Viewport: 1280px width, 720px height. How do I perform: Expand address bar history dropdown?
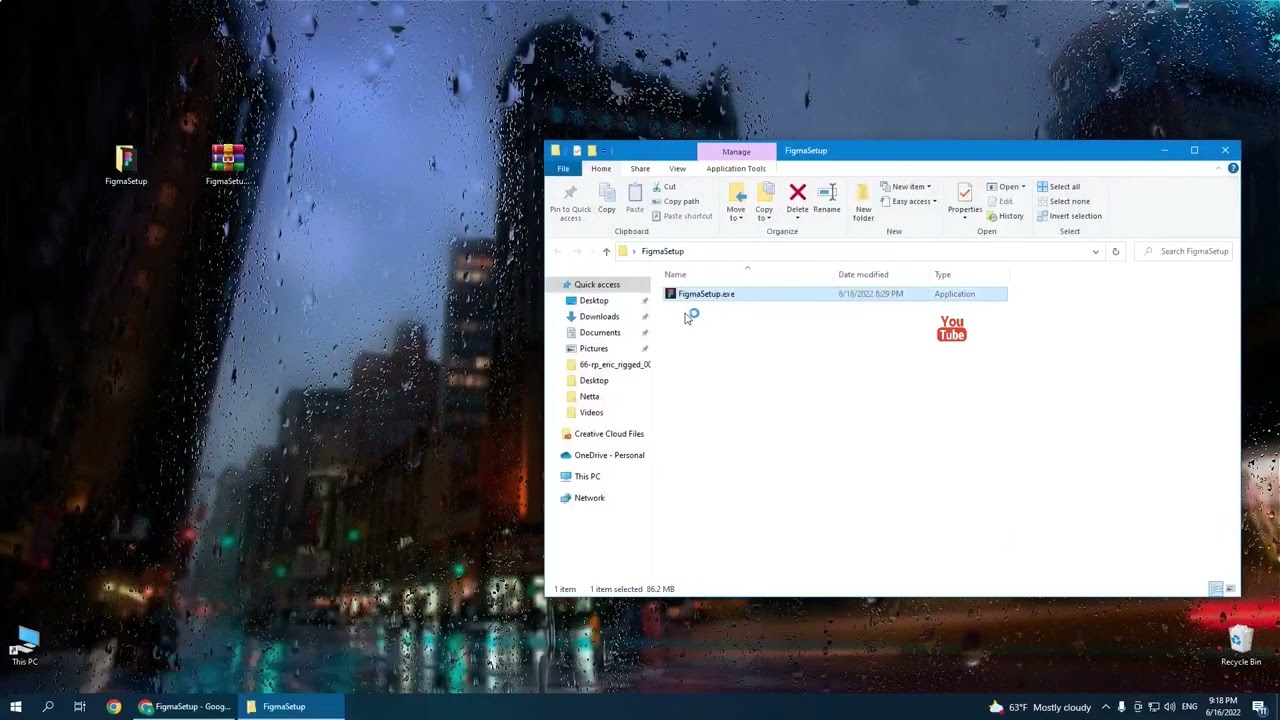[x=1096, y=252]
